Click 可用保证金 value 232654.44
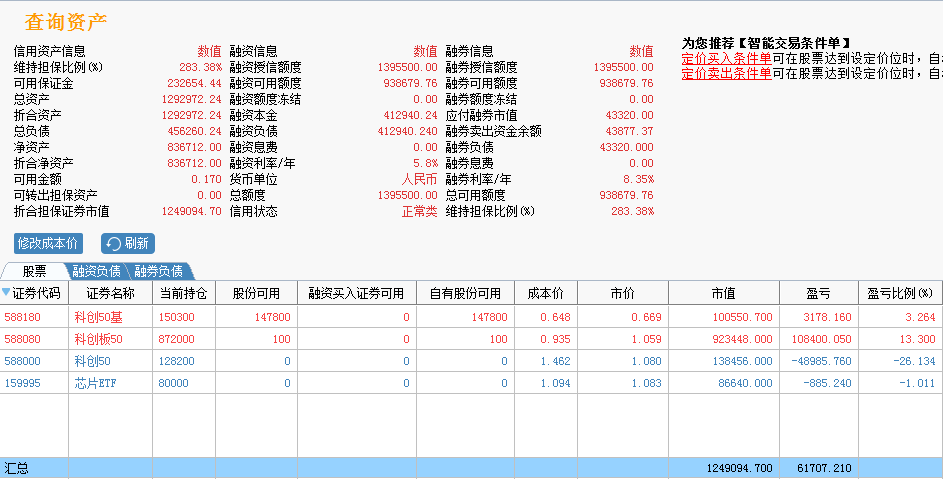 (194, 83)
